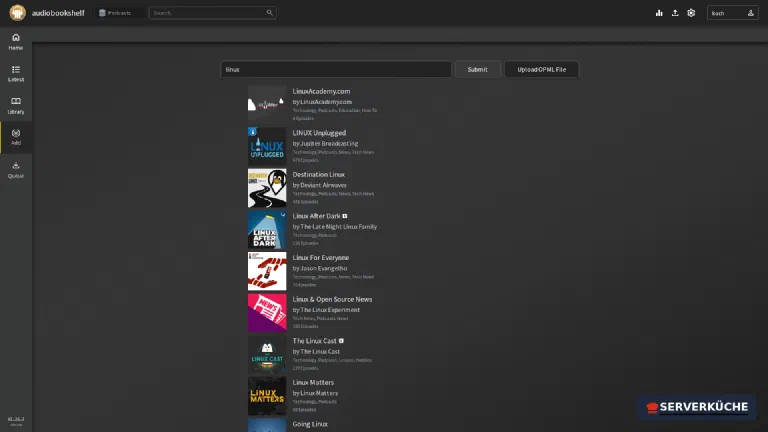The image size is (768, 432).
Task: Click the podcast search field containing linux
Action: pyautogui.click(x=336, y=70)
